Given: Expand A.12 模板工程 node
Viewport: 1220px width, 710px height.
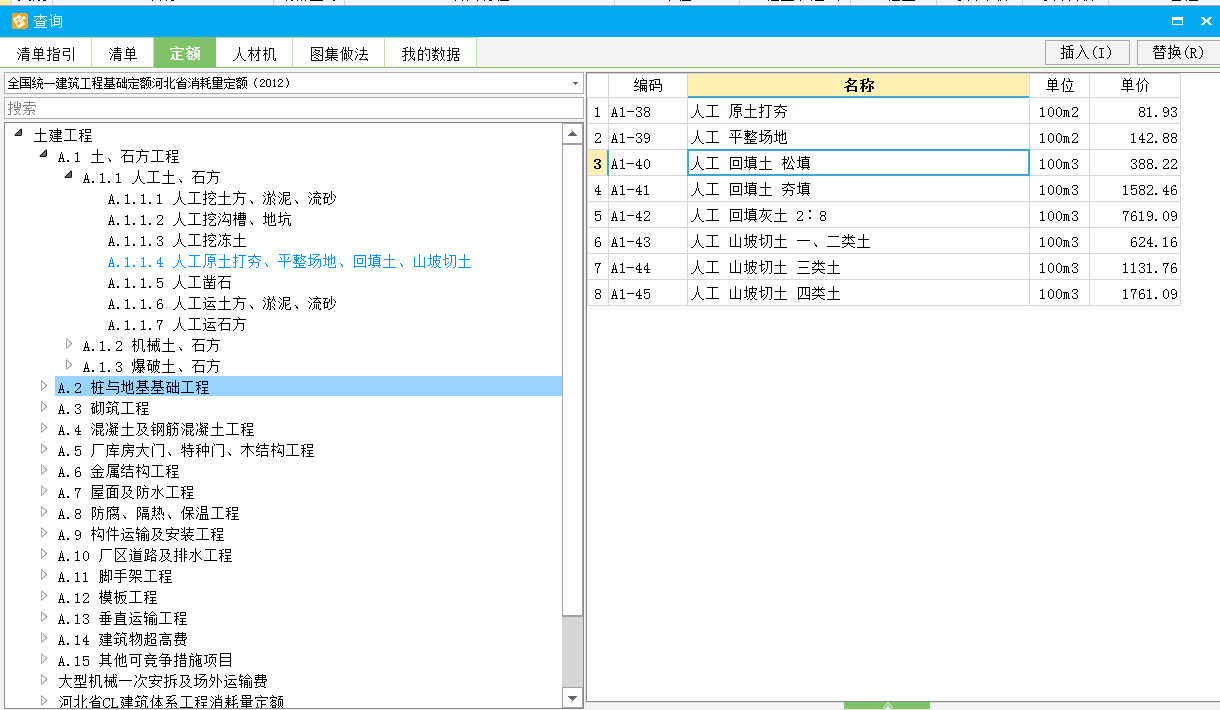Looking at the screenshot, I should tap(43, 596).
